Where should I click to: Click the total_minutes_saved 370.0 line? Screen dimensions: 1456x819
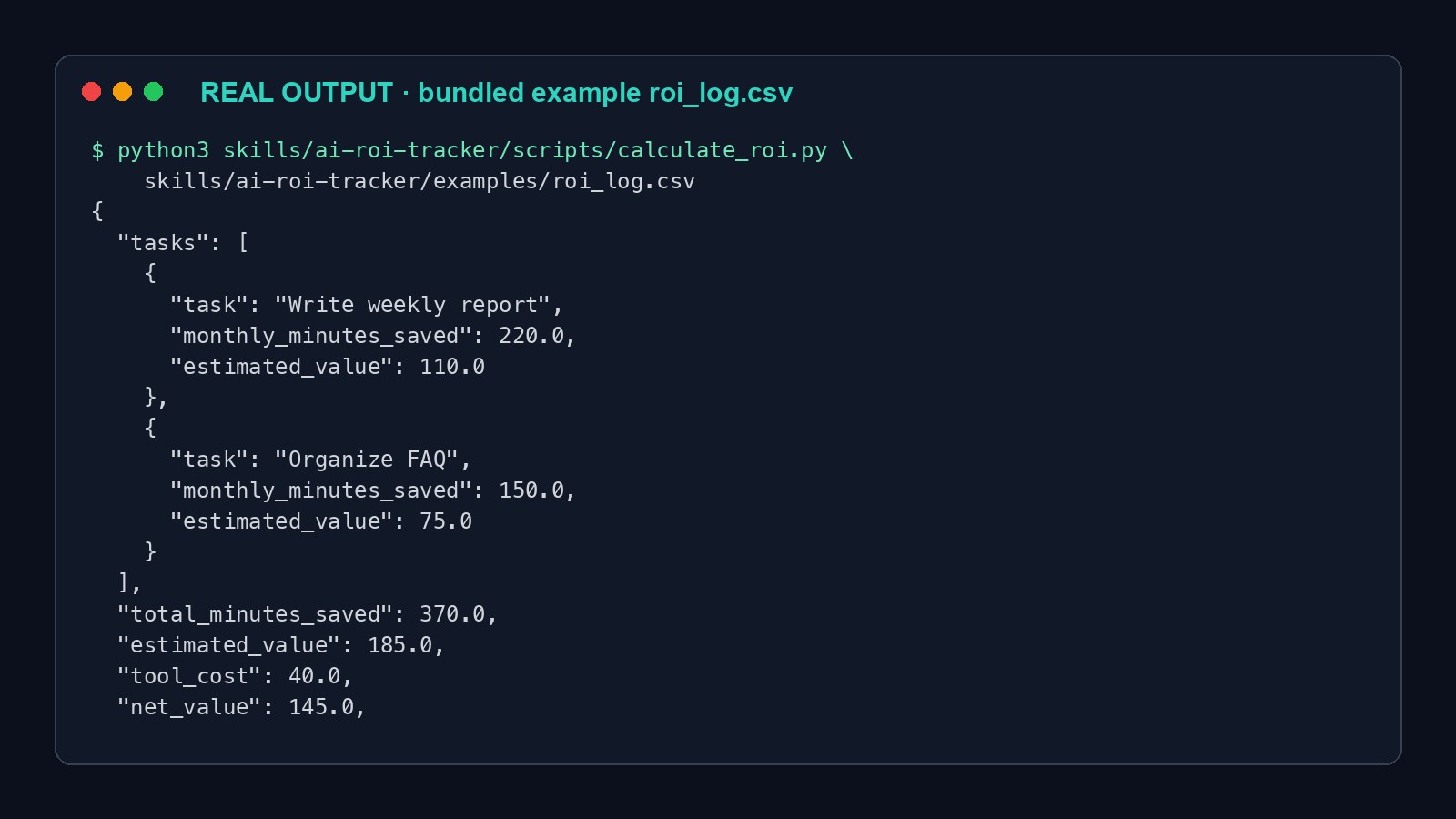(x=308, y=614)
